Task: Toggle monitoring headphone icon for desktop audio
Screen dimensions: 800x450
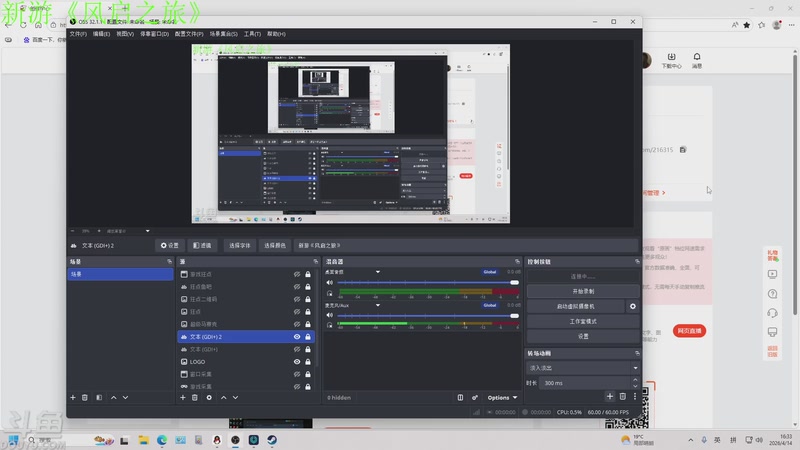Action: [x=330, y=293]
